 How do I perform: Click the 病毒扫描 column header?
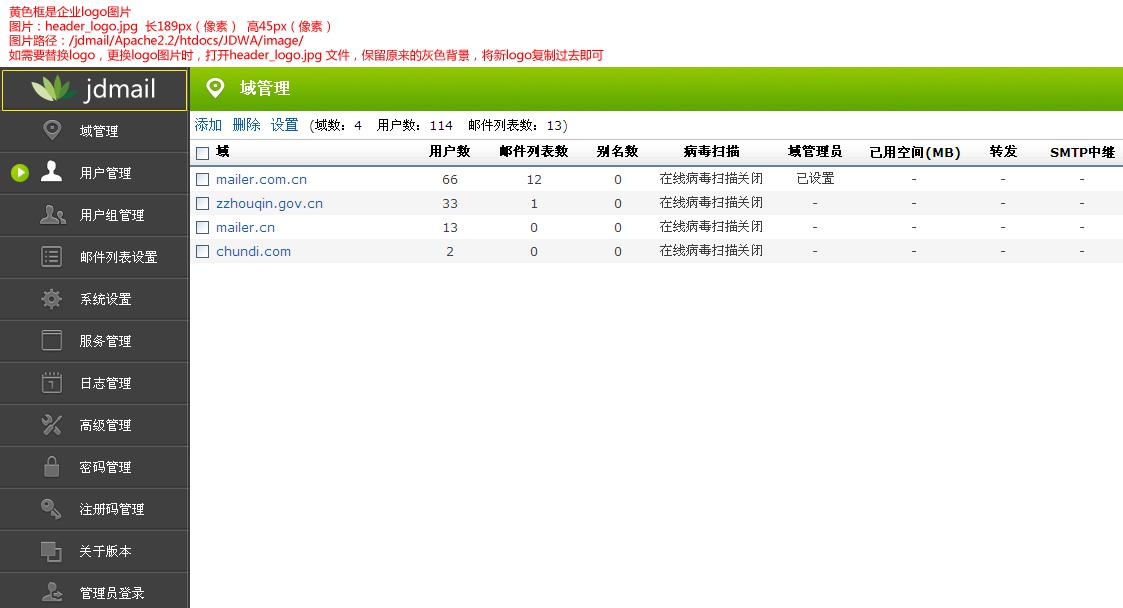[x=711, y=151]
